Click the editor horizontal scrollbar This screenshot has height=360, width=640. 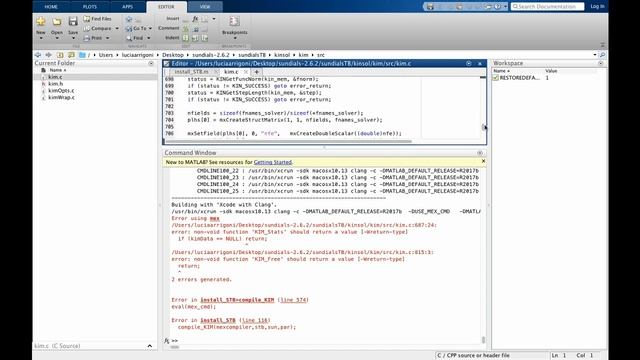click(x=289, y=141)
